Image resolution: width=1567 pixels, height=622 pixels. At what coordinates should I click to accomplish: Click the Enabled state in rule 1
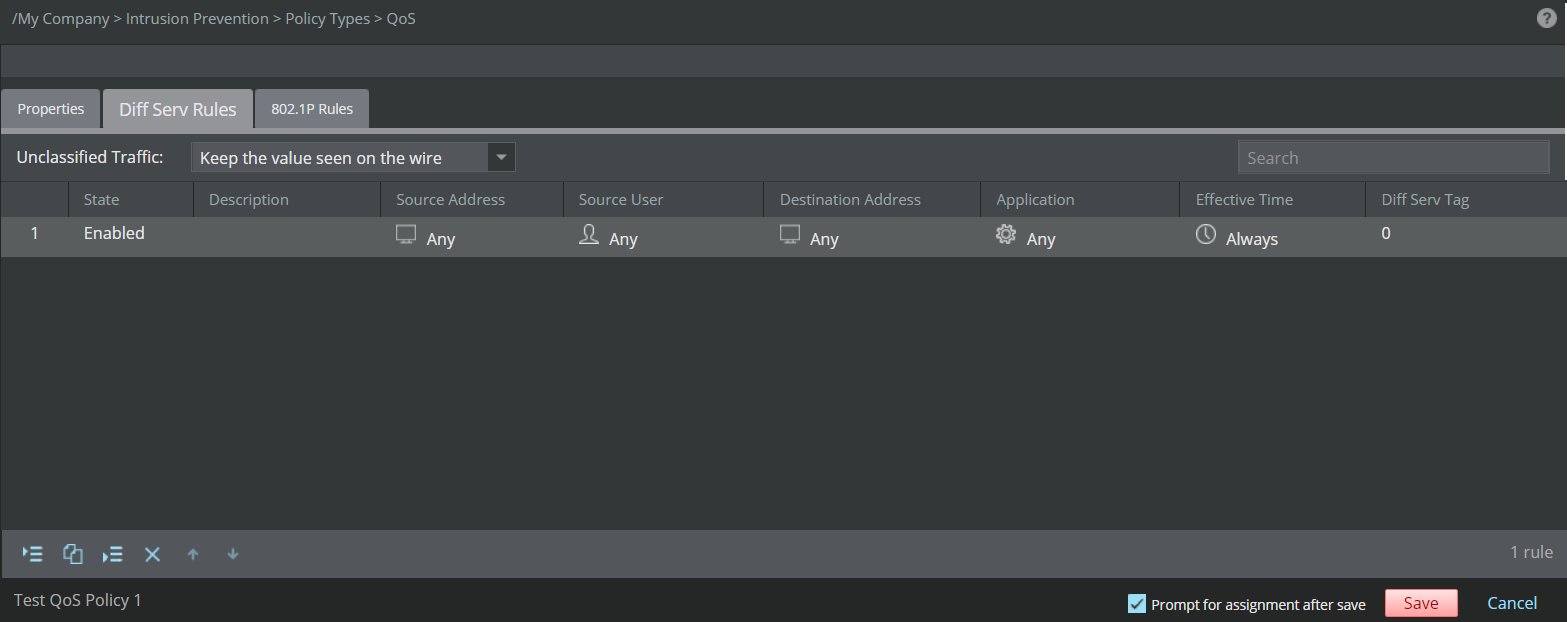tap(114, 233)
